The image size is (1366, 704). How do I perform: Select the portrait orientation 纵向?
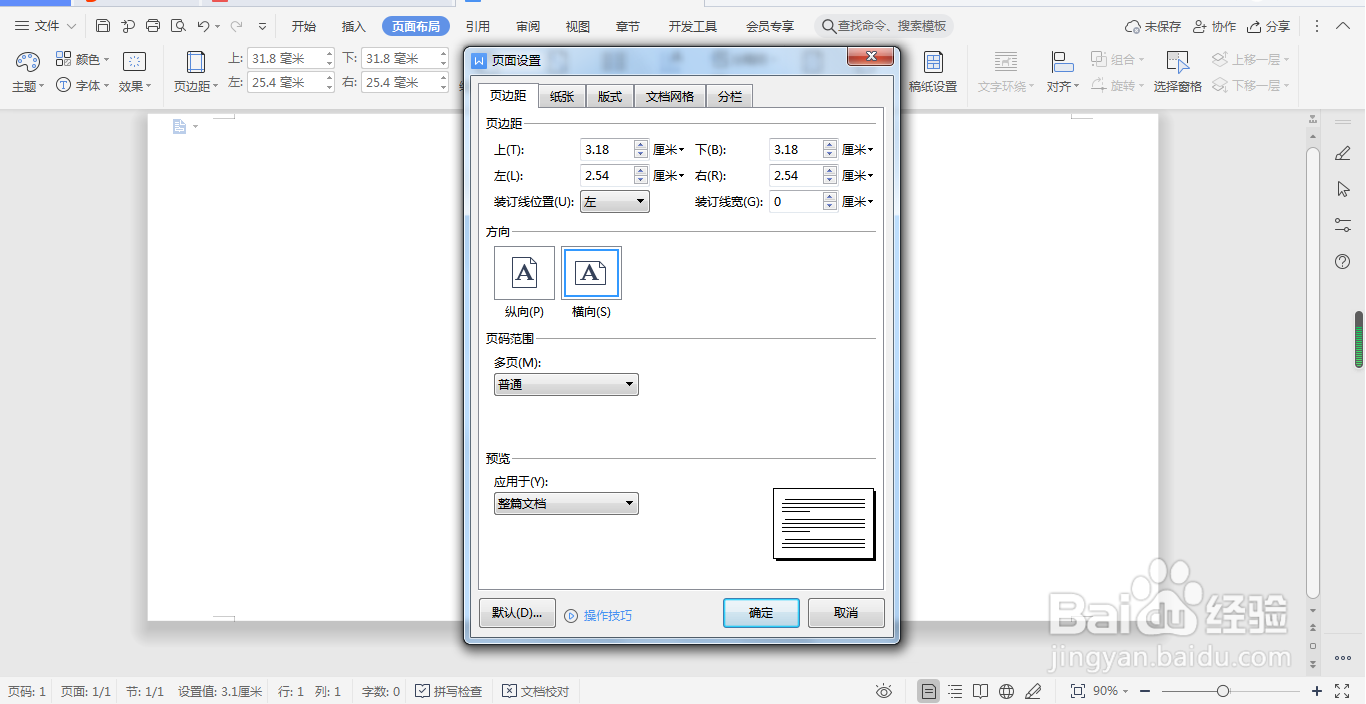524,272
